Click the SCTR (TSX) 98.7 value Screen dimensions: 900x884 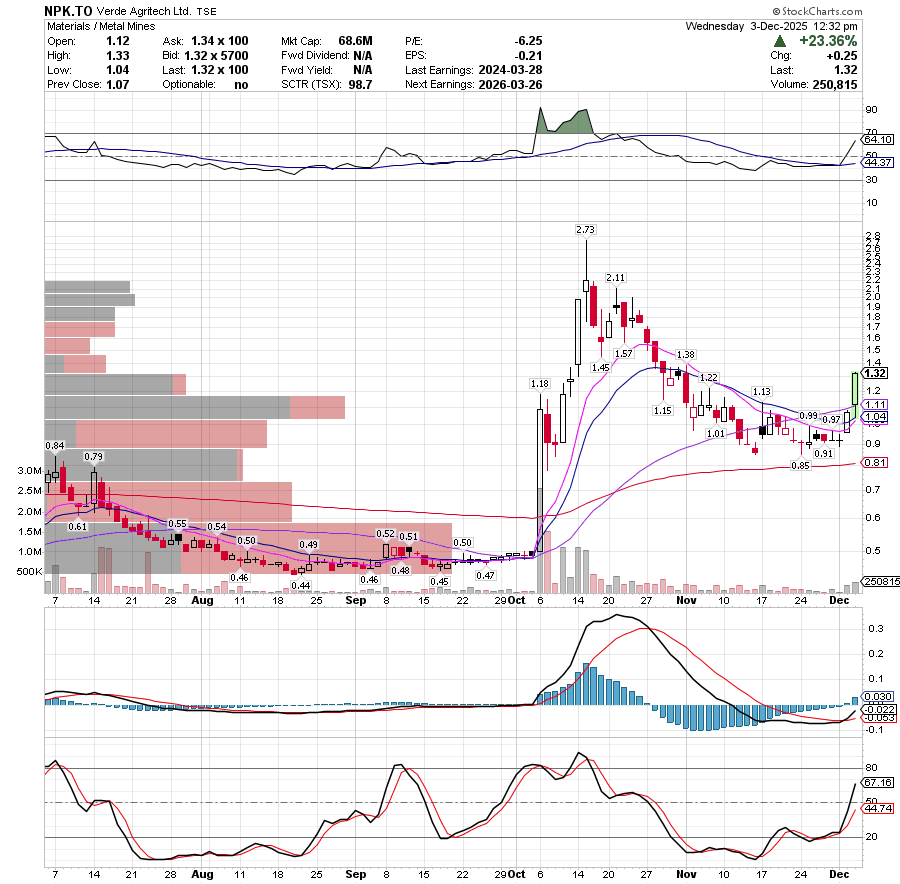click(x=360, y=84)
